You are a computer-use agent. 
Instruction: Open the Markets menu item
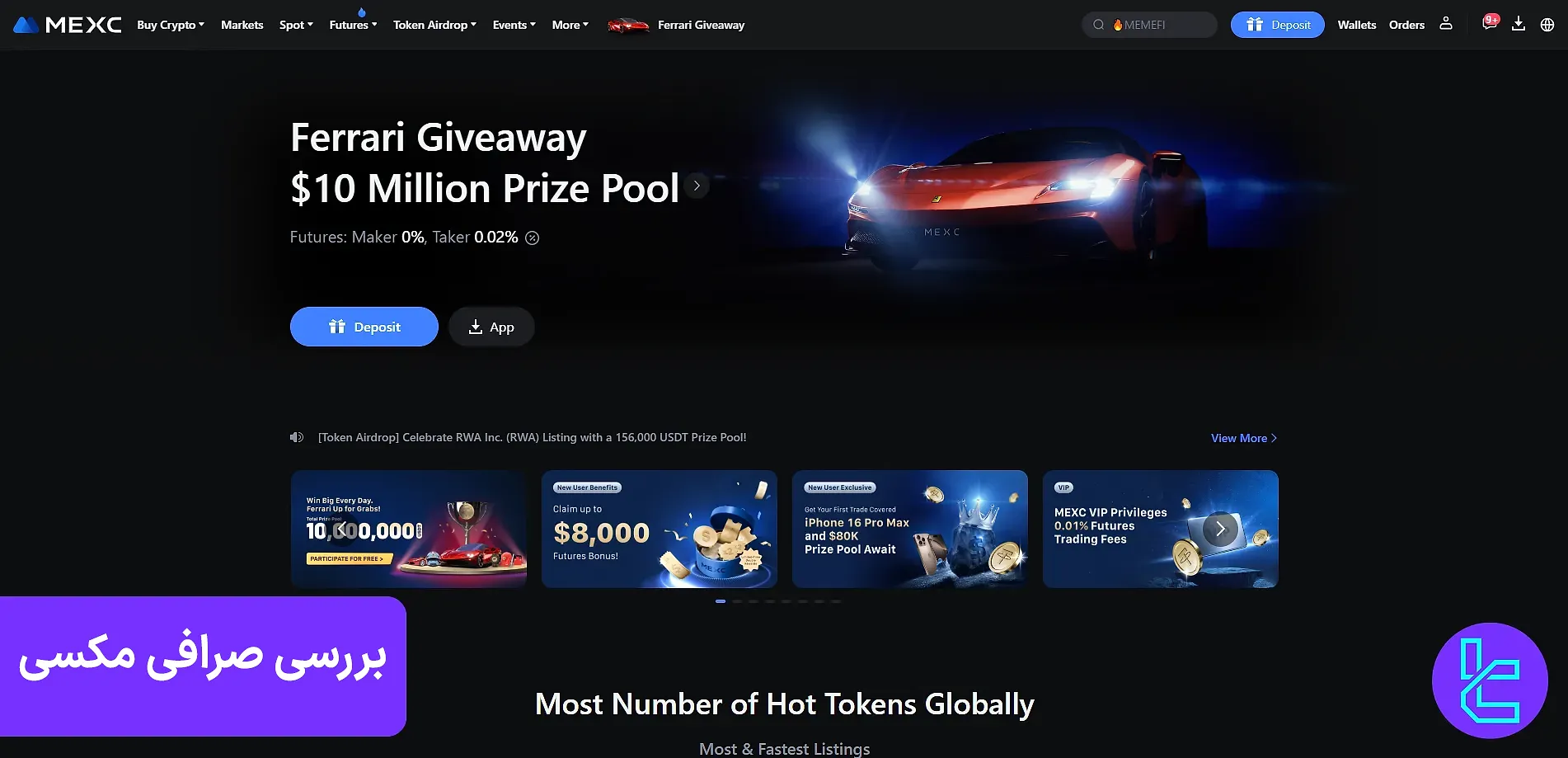242,25
